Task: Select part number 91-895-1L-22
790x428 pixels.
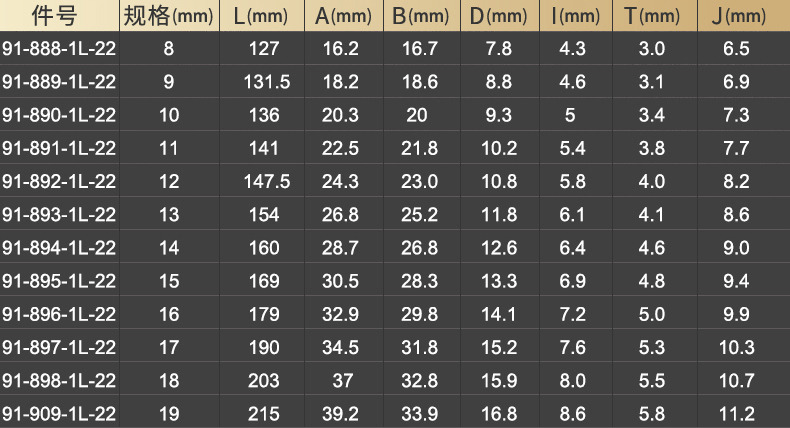Action: click(59, 280)
